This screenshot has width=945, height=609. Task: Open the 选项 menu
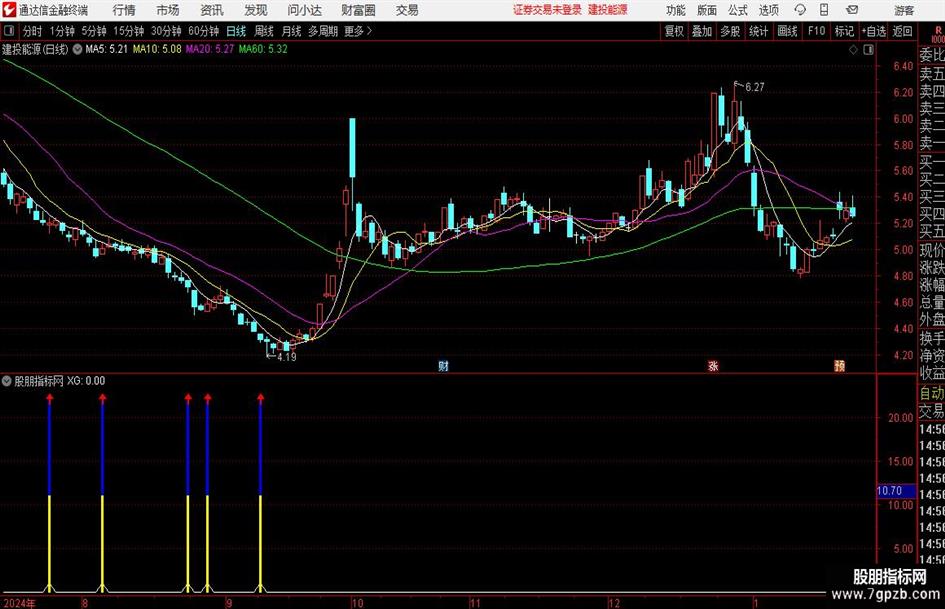(768, 10)
